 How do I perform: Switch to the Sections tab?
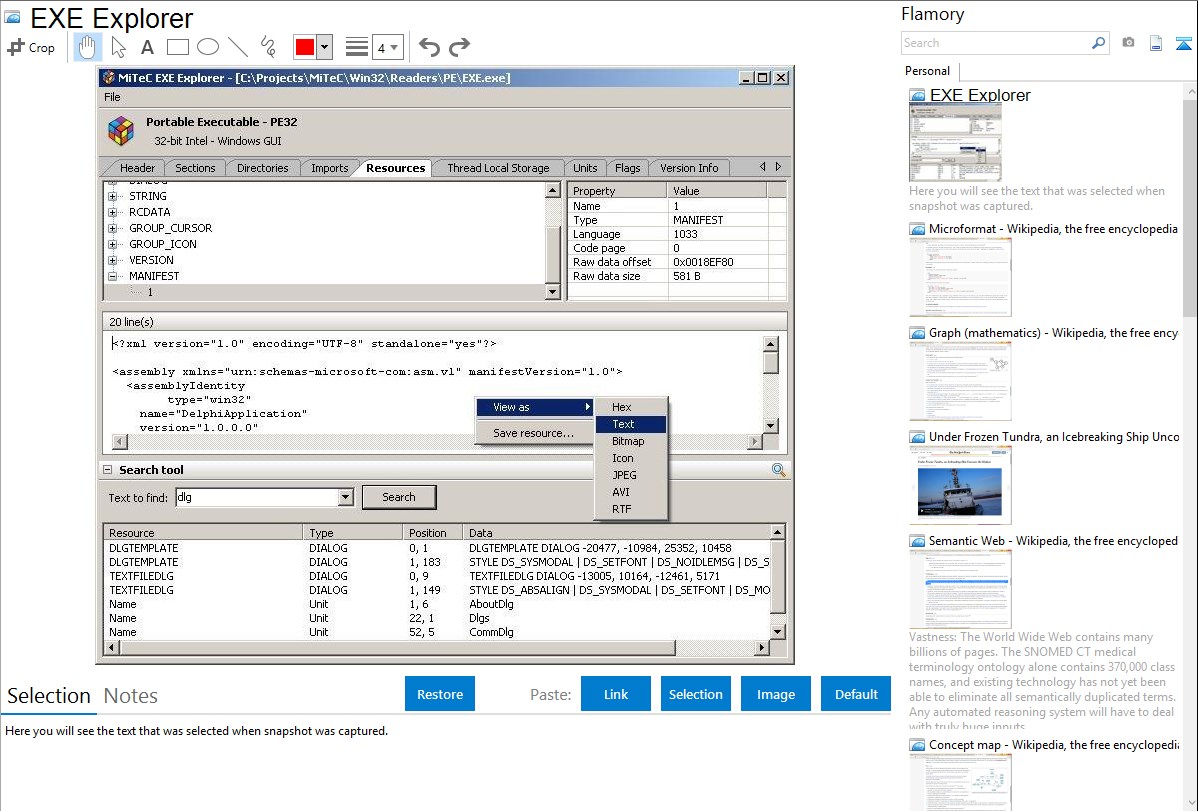point(195,168)
